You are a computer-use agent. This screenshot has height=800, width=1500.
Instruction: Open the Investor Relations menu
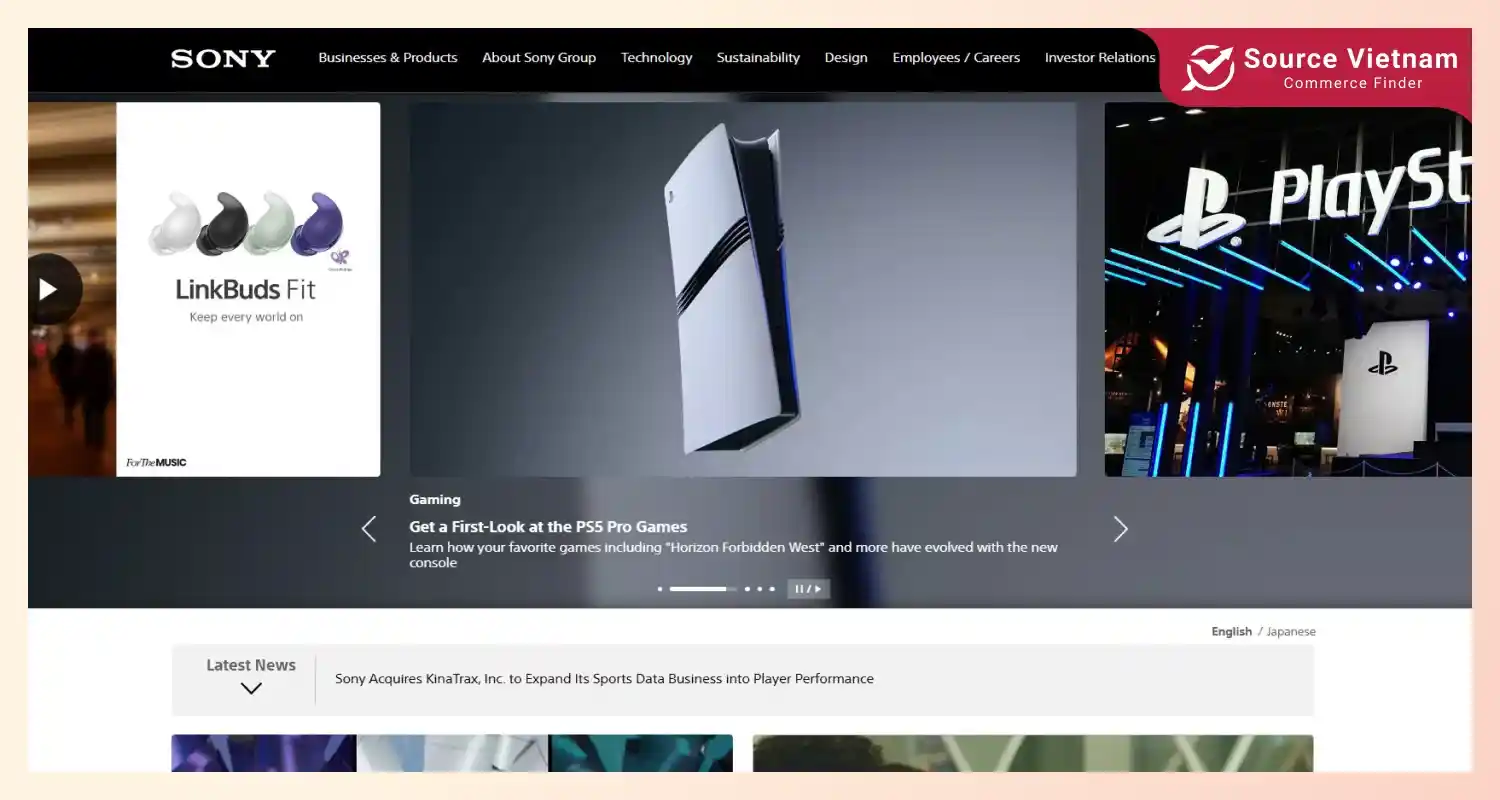pyautogui.click(x=1100, y=58)
